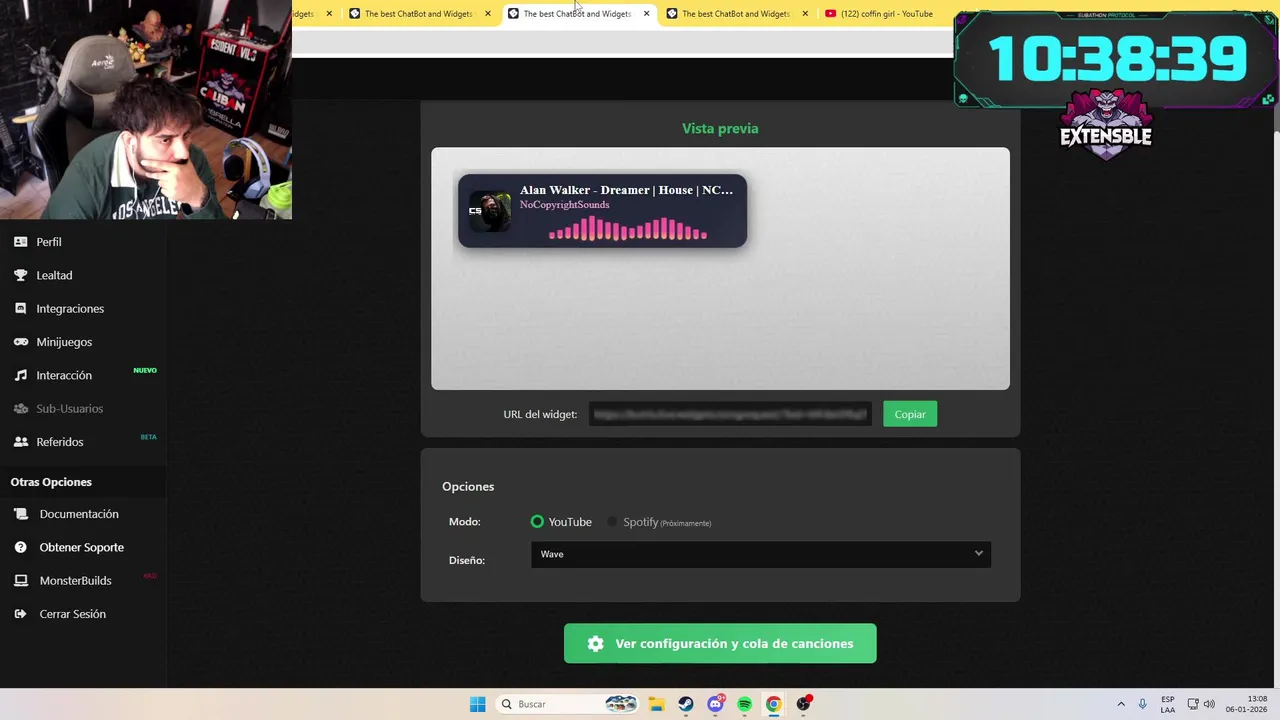
Task: Open File Explorer from the taskbar
Action: (x=656, y=704)
